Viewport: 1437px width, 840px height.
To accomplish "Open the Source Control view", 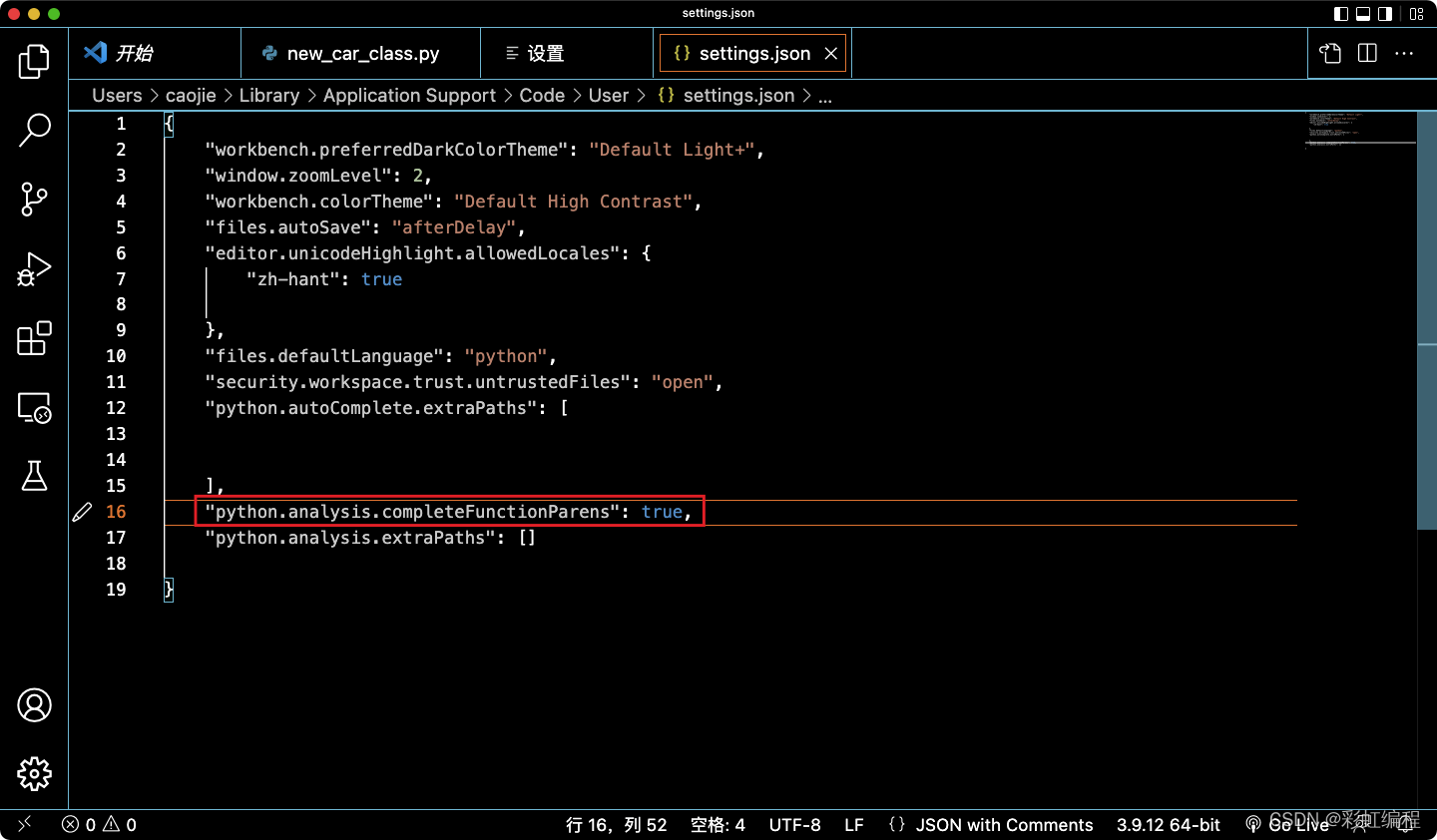I will pyautogui.click(x=34, y=200).
